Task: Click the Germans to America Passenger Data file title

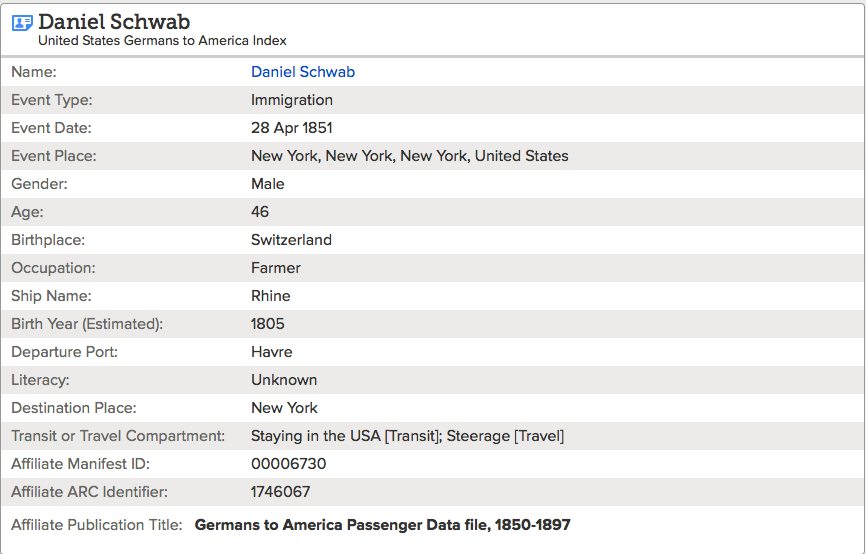Action: tap(382, 525)
